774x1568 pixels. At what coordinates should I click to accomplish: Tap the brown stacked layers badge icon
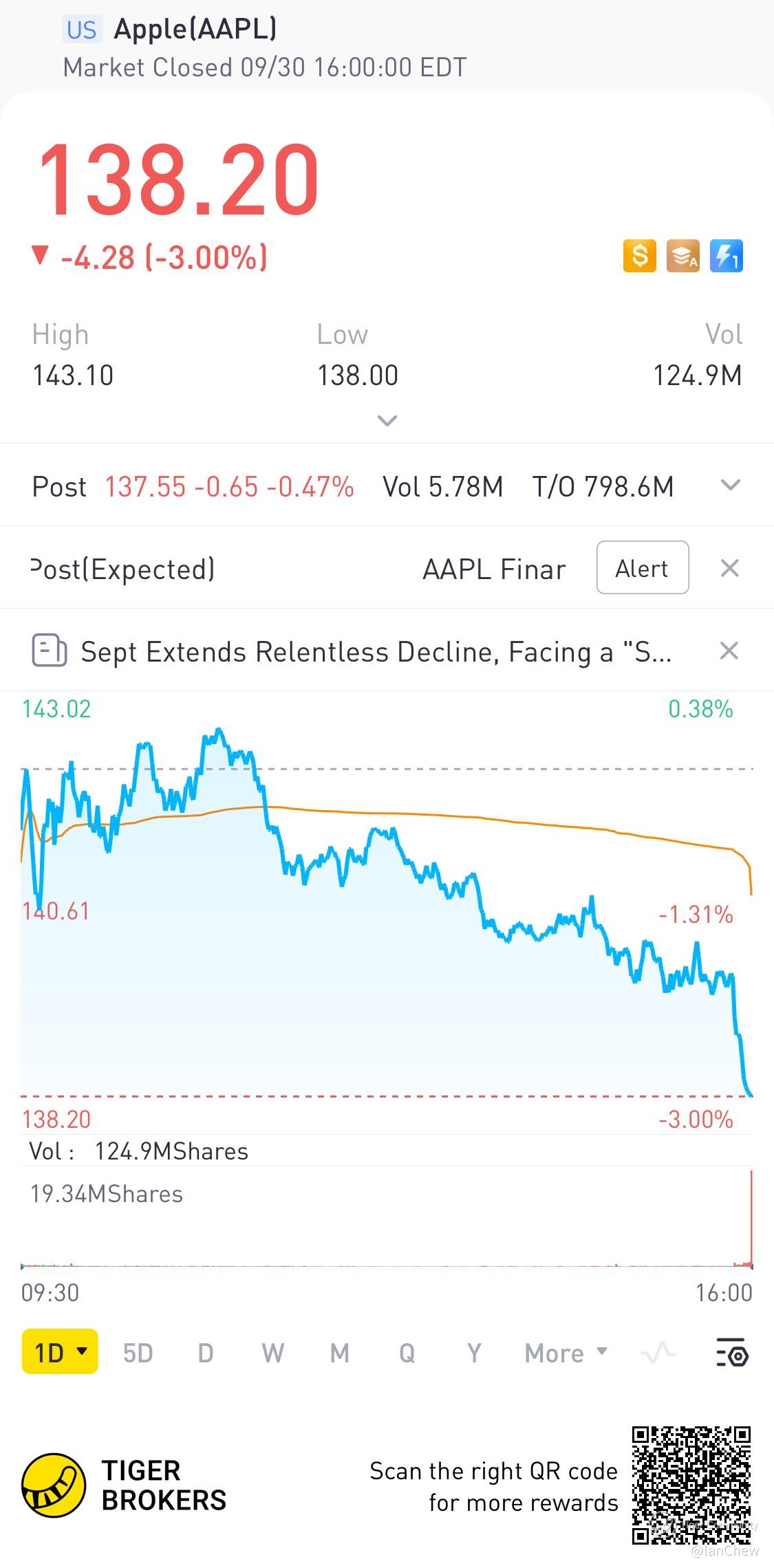coord(682,256)
